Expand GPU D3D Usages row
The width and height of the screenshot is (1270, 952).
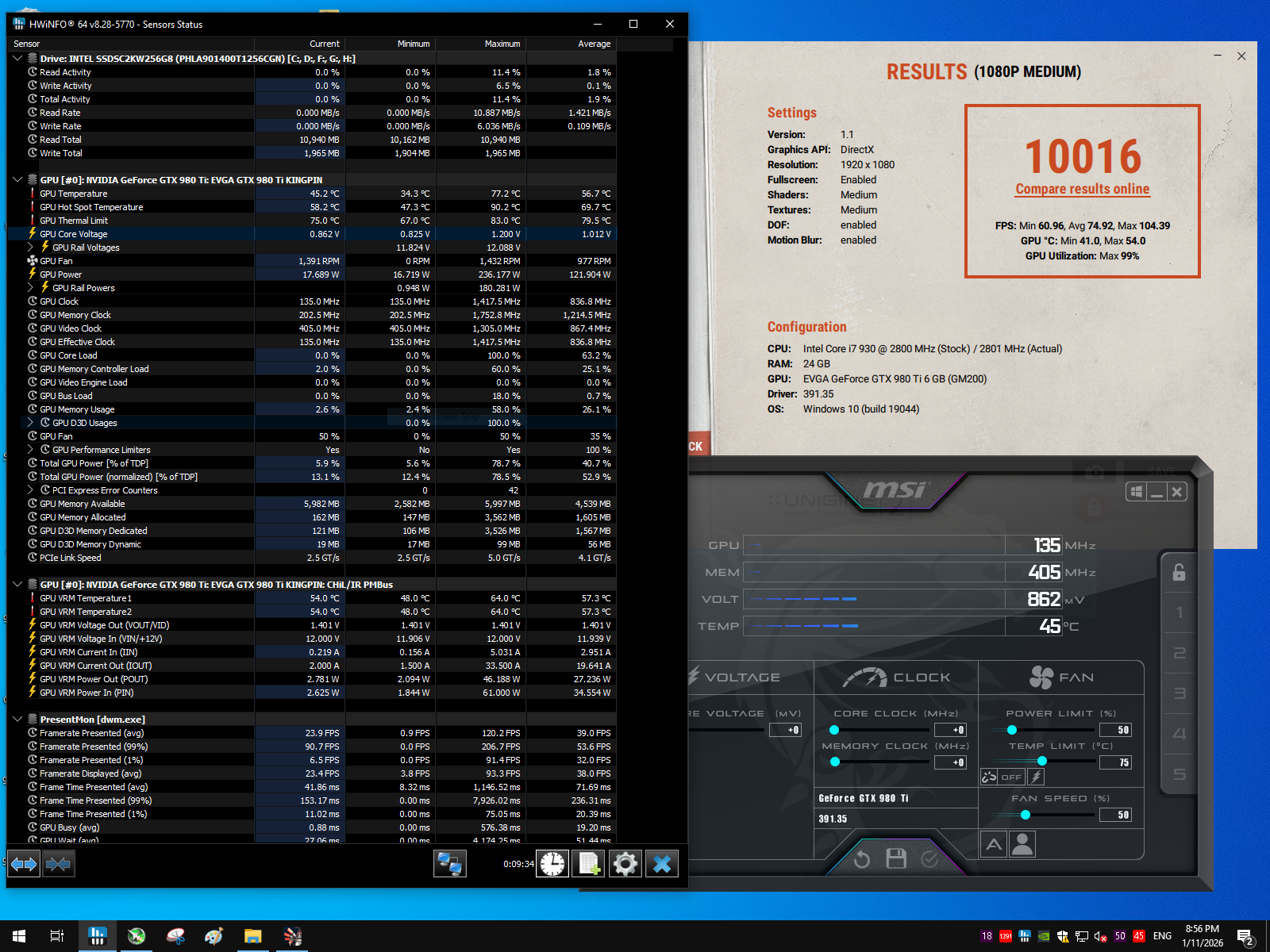click(30, 423)
